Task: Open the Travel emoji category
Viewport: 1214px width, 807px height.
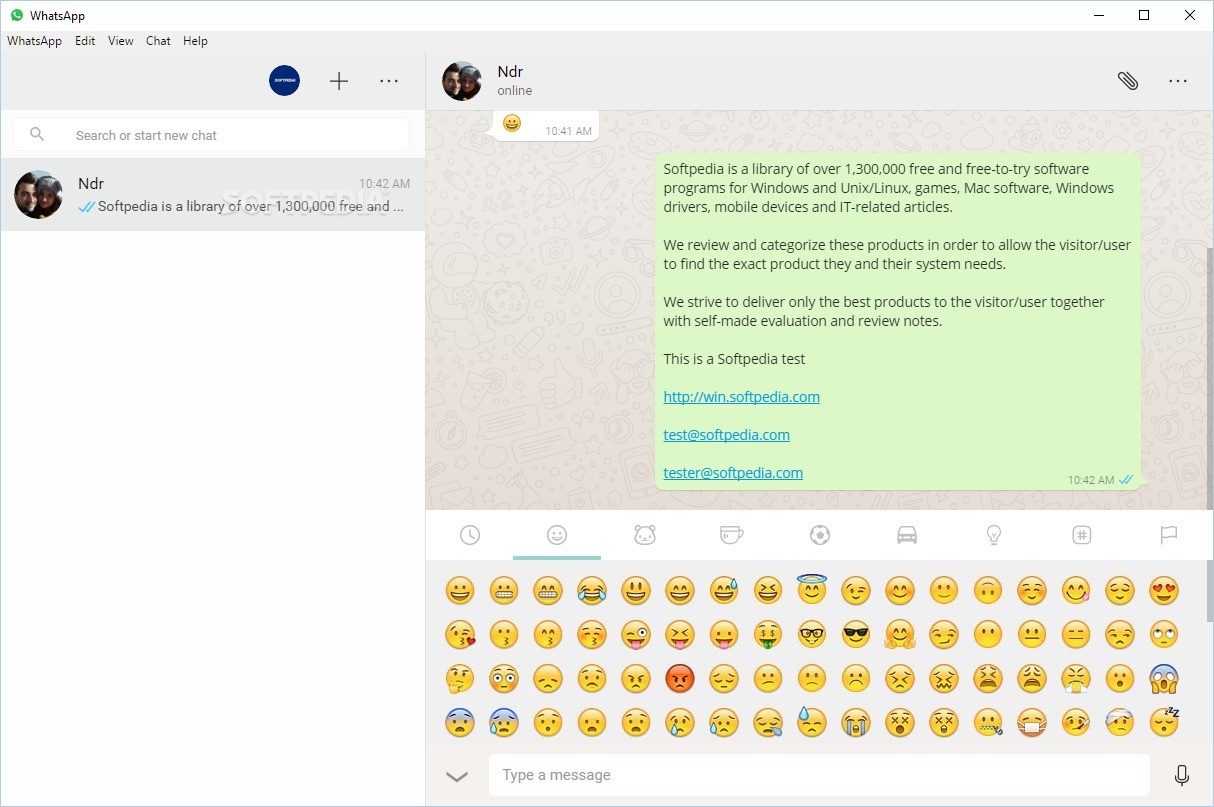Action: point(906,535)
